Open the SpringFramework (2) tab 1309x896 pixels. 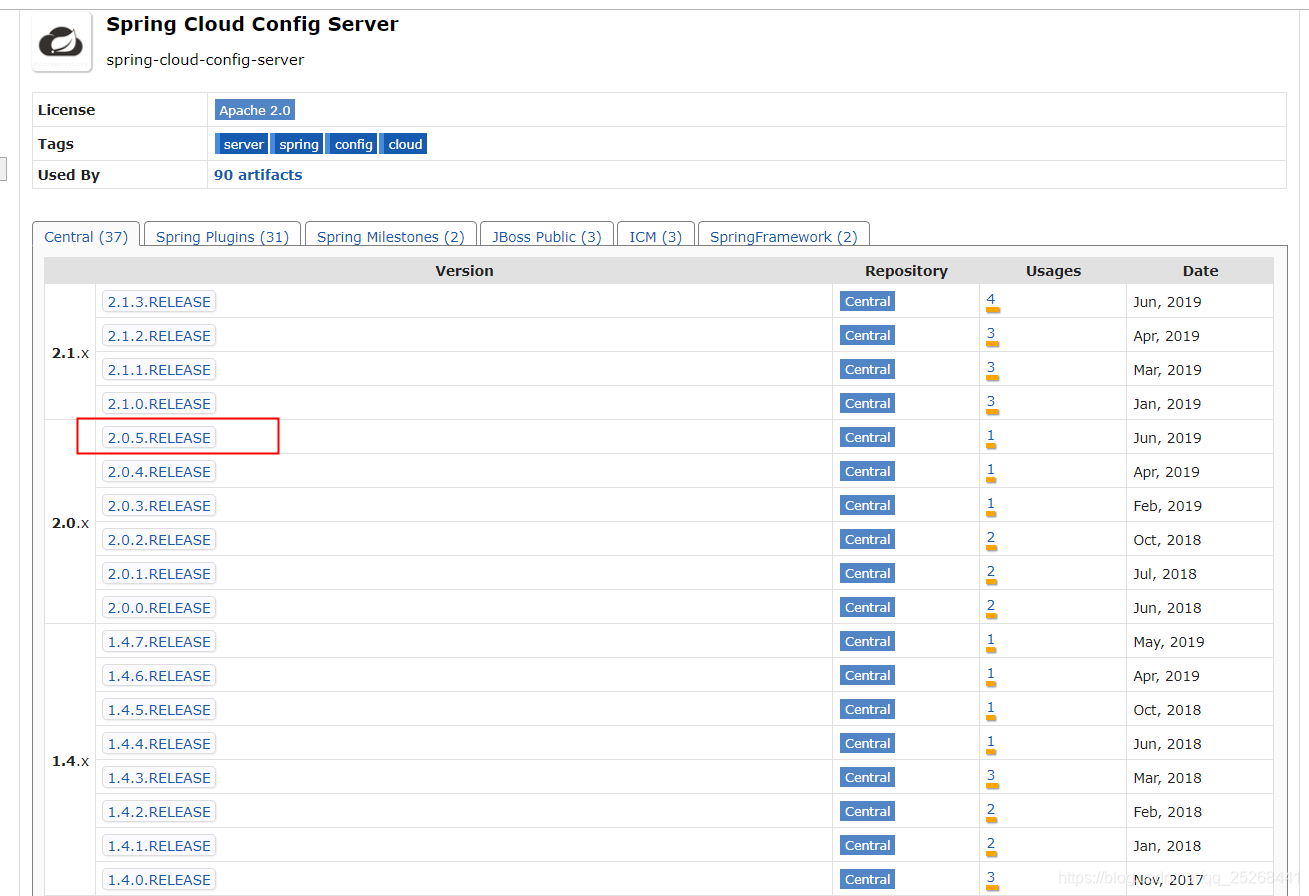(x=783, y=236)
